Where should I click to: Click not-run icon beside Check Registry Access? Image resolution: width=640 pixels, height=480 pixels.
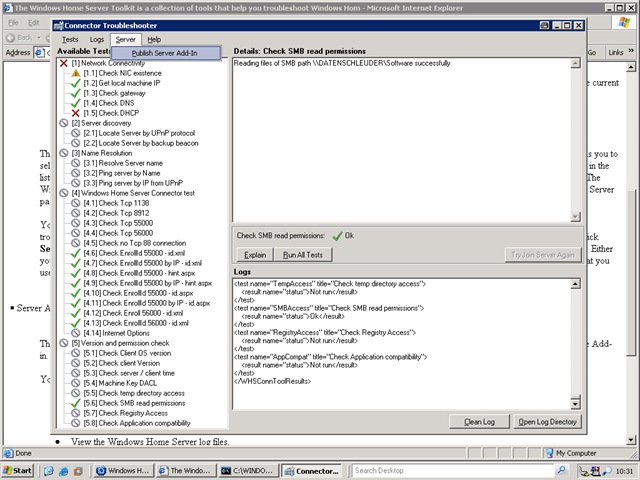pos(76,413)
